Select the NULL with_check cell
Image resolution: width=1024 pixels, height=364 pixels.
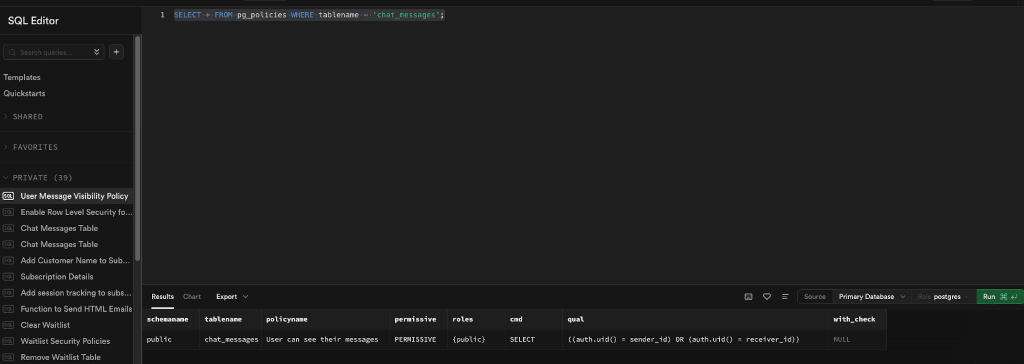point(856,340)
